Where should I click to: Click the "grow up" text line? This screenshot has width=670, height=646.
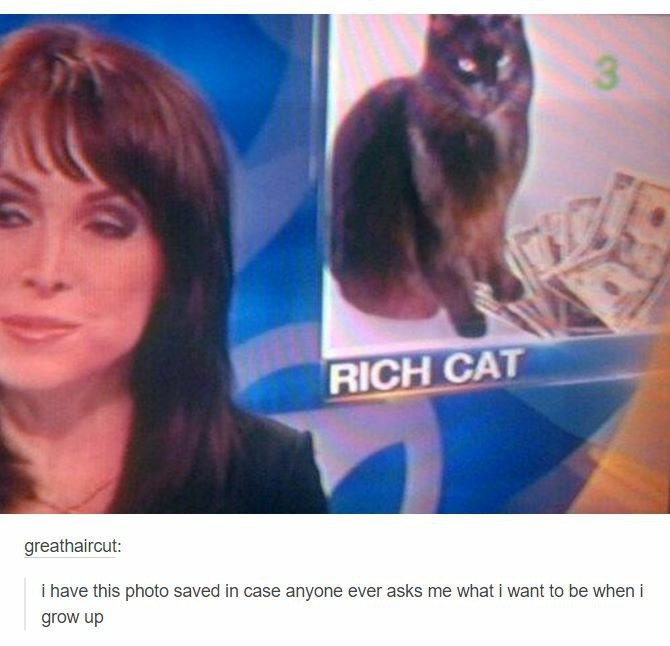point(72,618)
